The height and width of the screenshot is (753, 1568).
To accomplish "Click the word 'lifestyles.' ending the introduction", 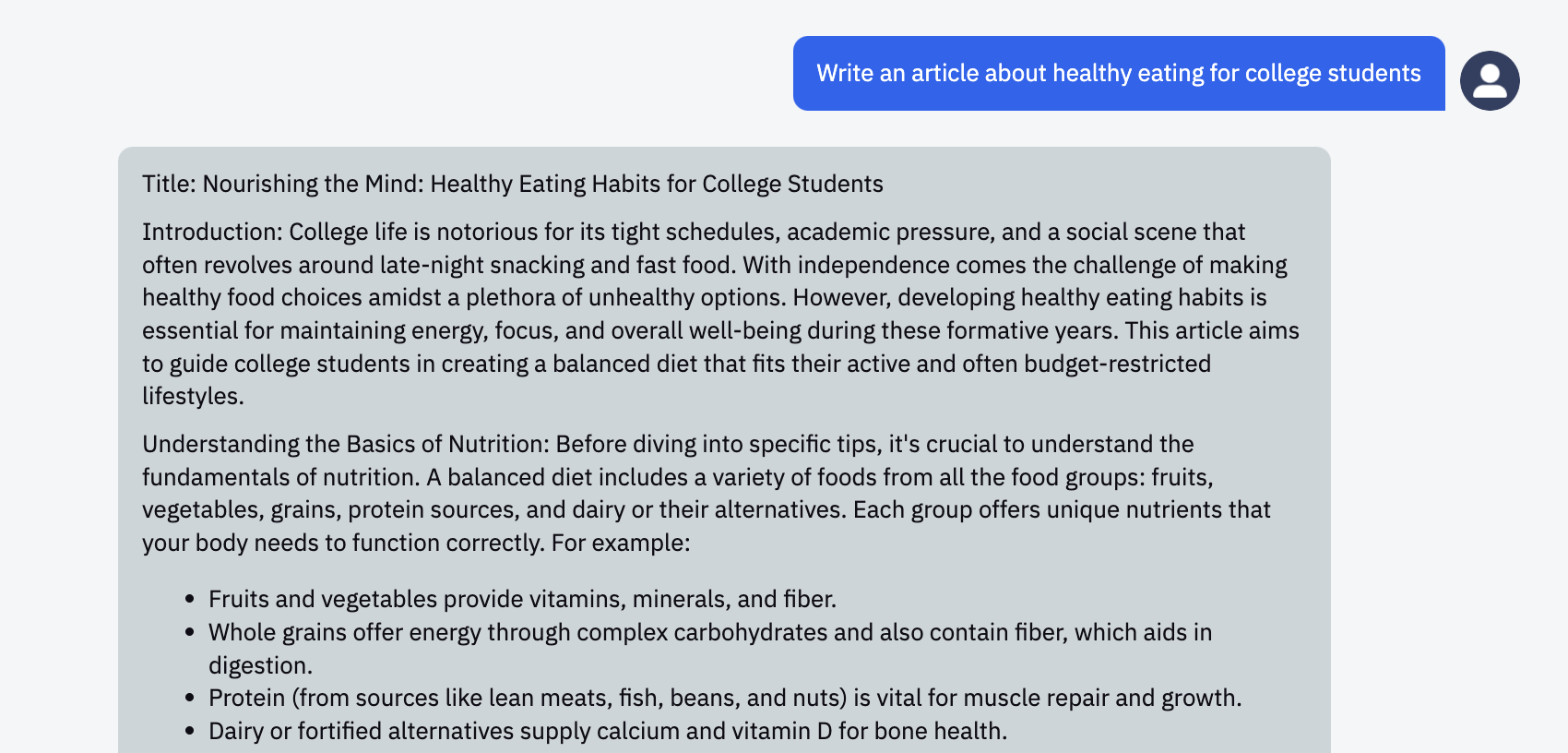I will pyautogui.click(x=193, y=396).
